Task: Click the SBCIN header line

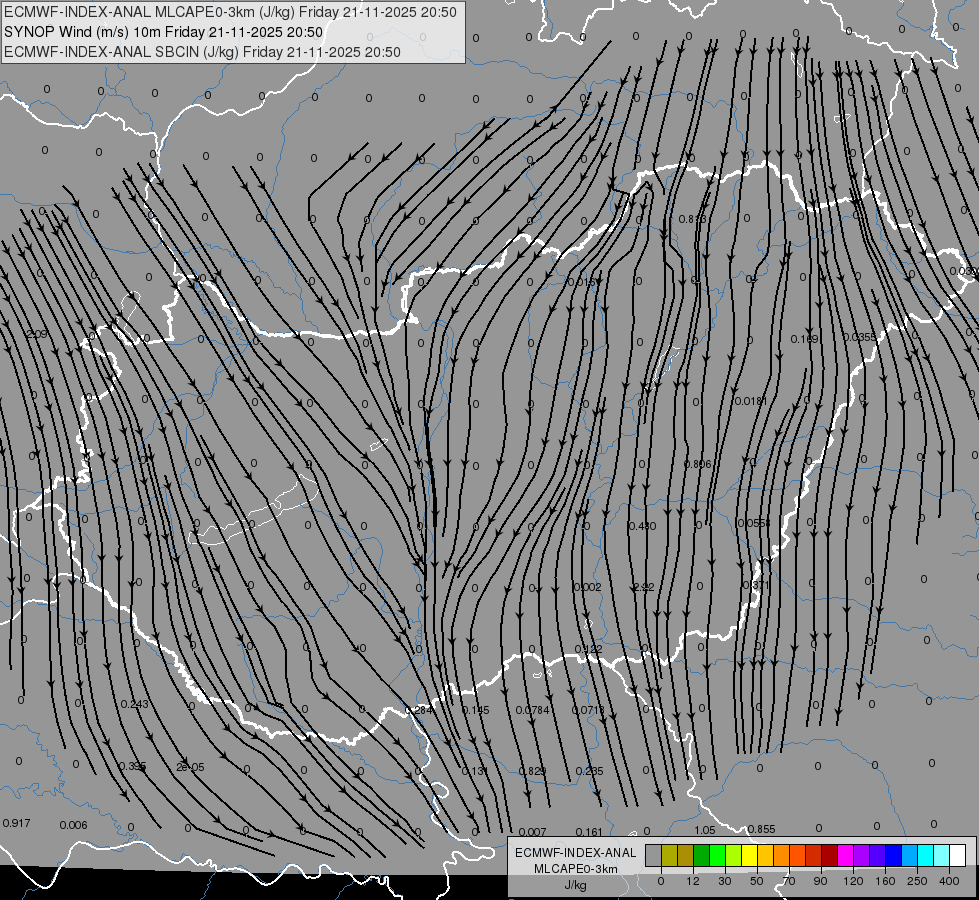Action: click(x=202, y=52)
